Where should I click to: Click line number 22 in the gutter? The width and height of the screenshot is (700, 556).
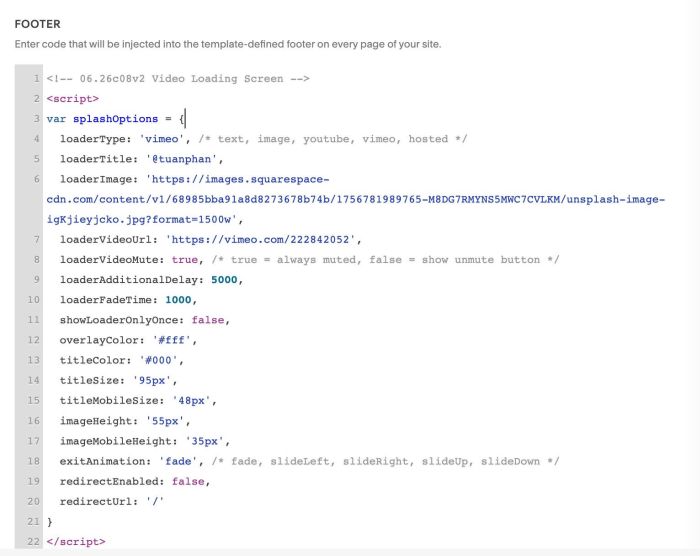33,541
